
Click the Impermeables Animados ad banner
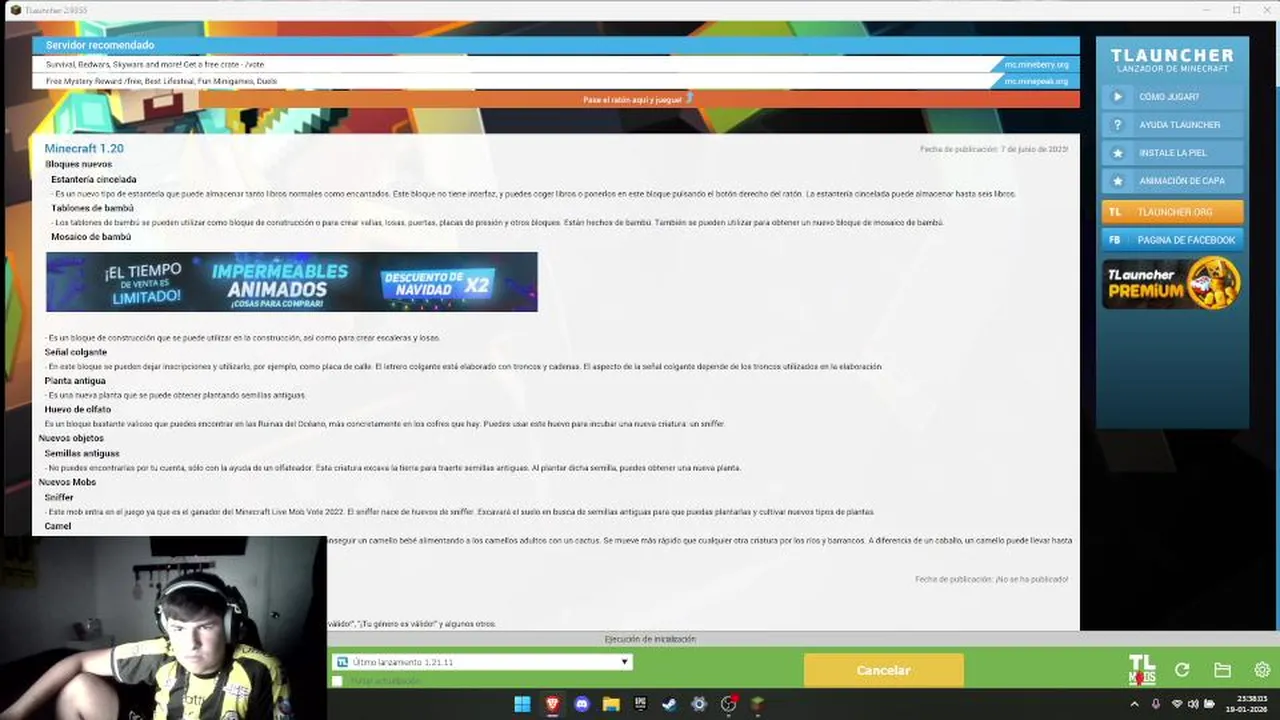pyautogui.click(x=291, y=282)
